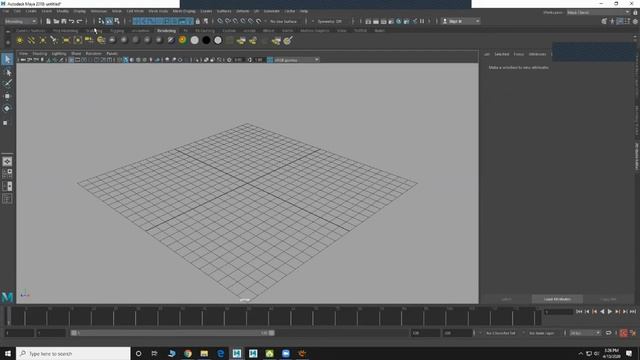Screen dimensions: 640x360
Task: Click the black surface shader sphere icon
Action: coord(206,40)
